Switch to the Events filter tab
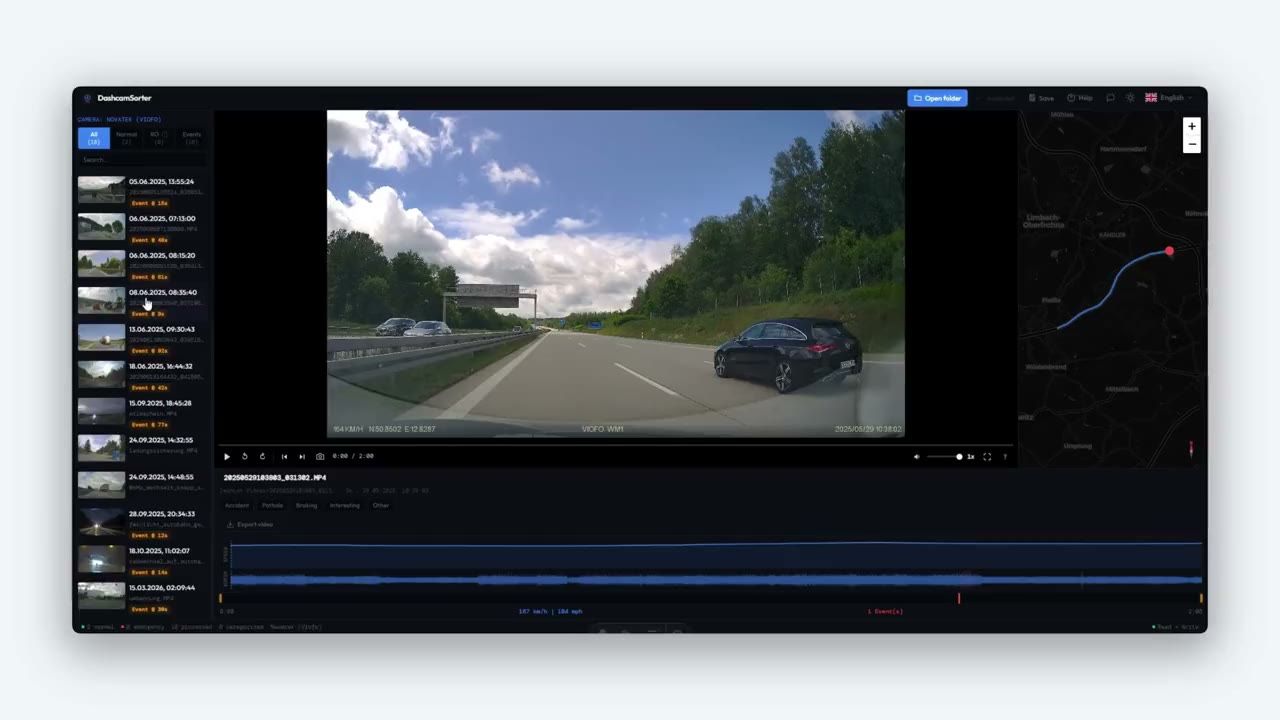This screenshot has height=720, width=1280. coord(191,138)
